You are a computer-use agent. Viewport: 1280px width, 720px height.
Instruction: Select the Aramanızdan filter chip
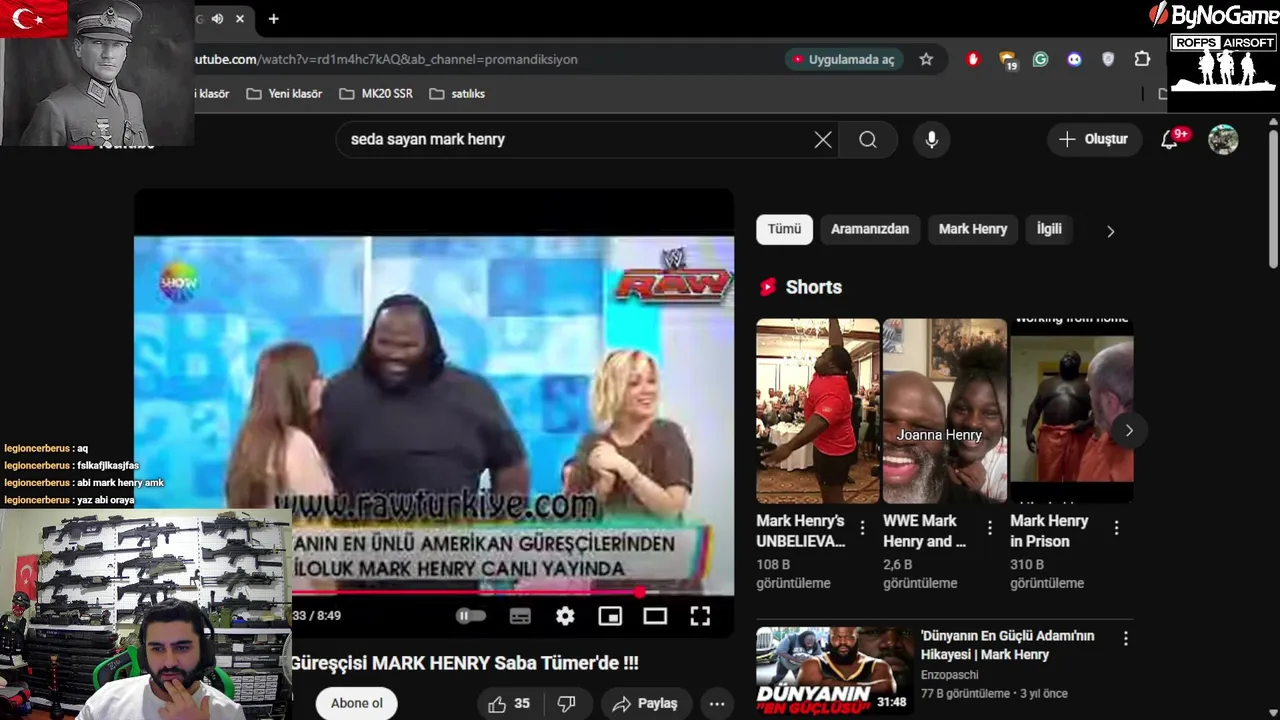tap(870, 229)
